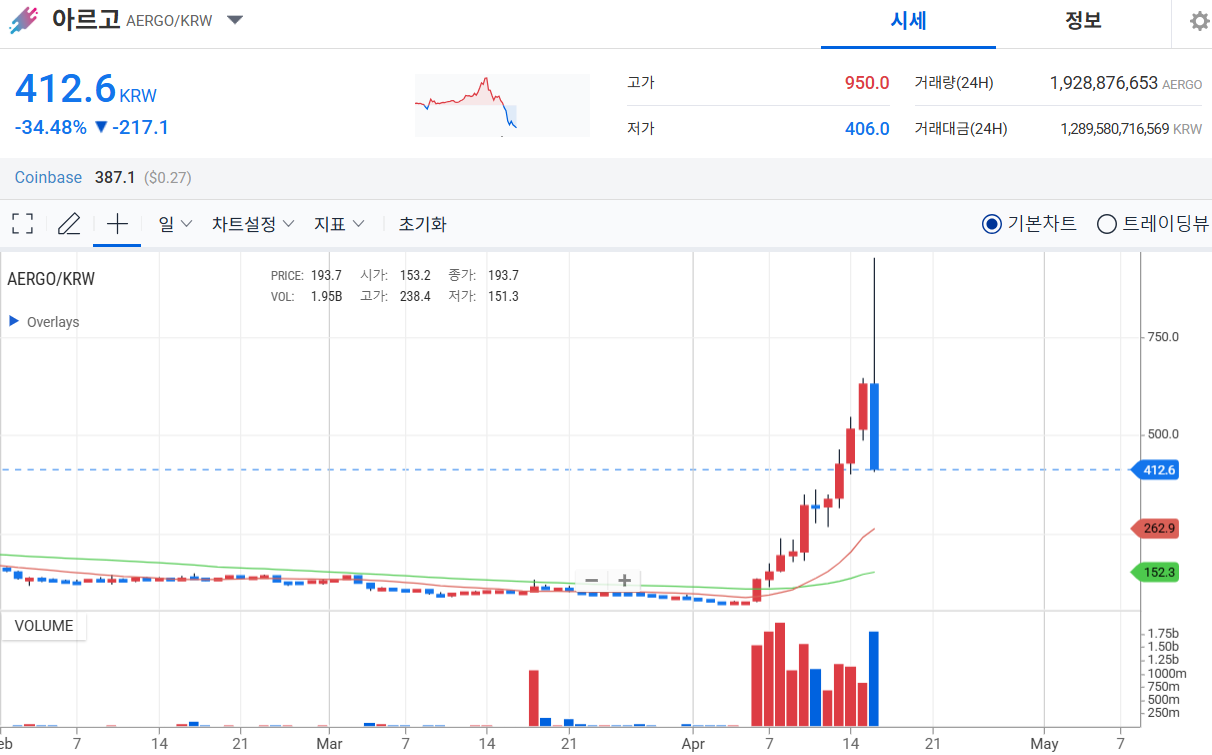Click the red 262.9 moving average tag

point(1154,528)
